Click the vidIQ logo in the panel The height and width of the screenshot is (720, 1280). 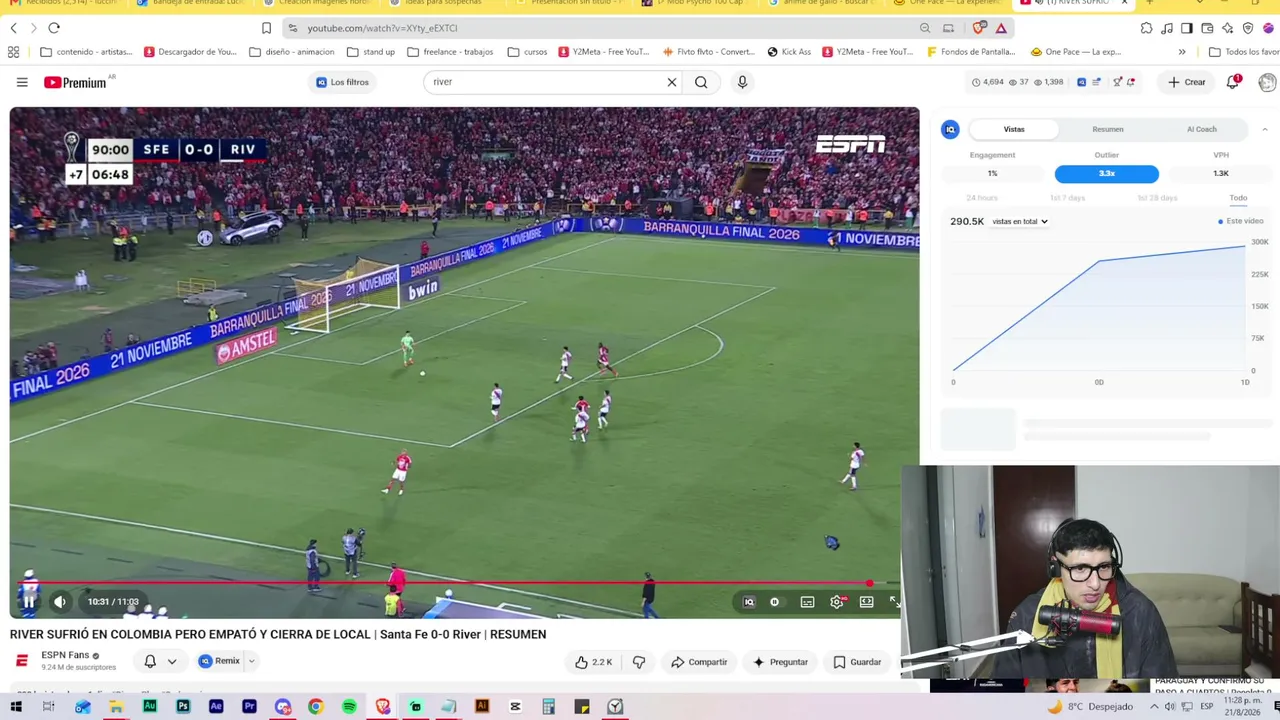point(950,129)
